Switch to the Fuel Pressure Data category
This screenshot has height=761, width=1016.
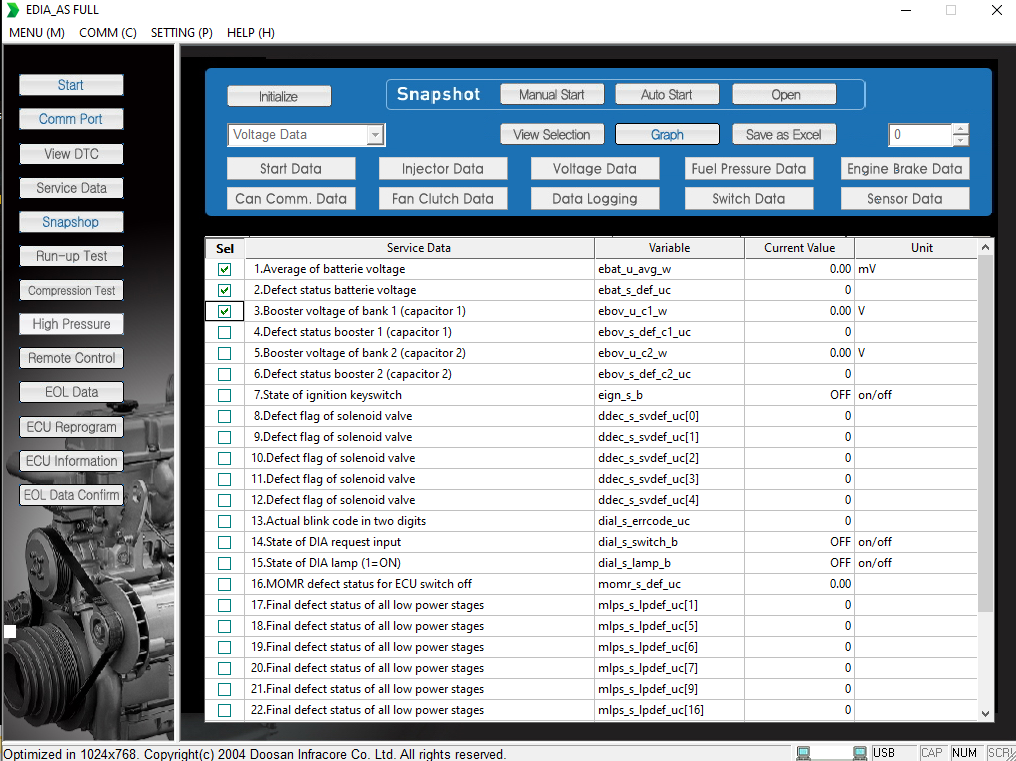(x=748, y=169)
